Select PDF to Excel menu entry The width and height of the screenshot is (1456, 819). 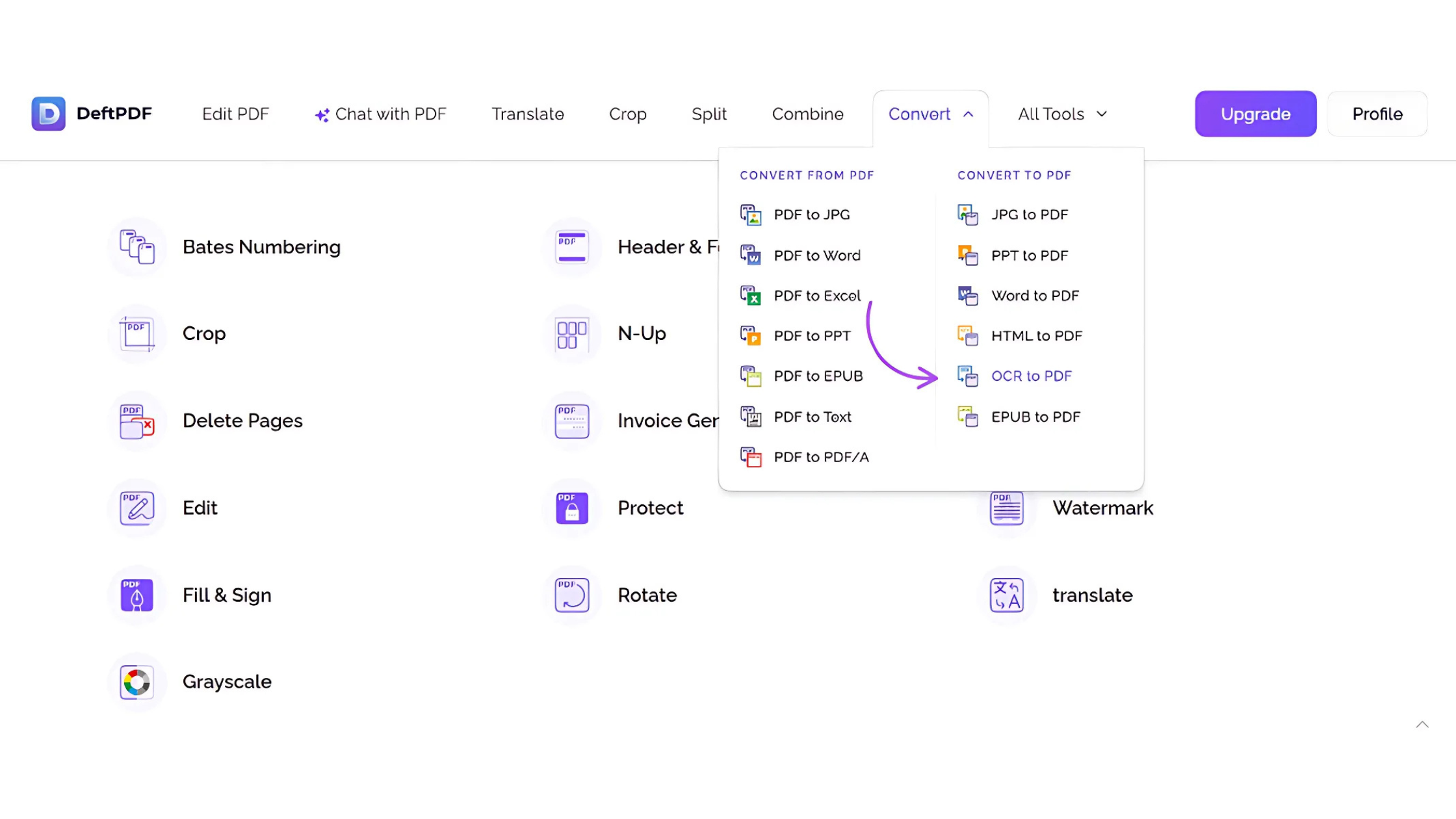click(x=816, y=296)
